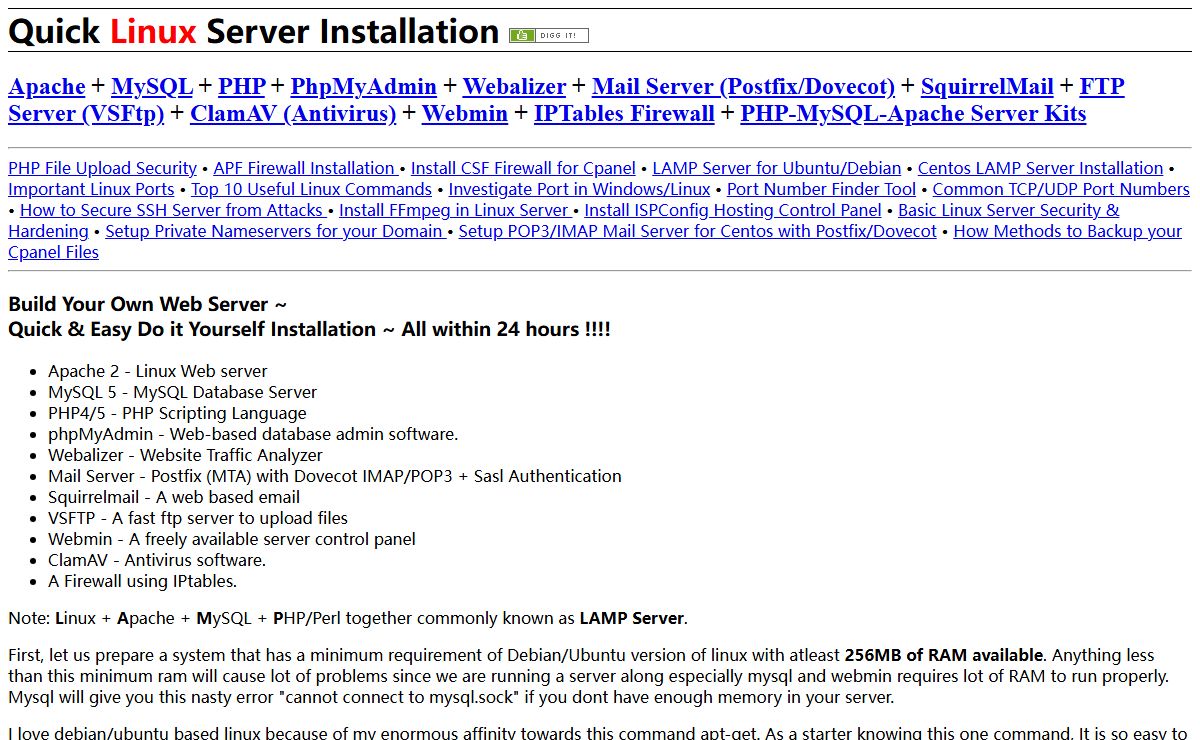This screenshot has width=1200, height=740.
Task: Click A Firewall using IPtables item
Action: tap(142, 581)
